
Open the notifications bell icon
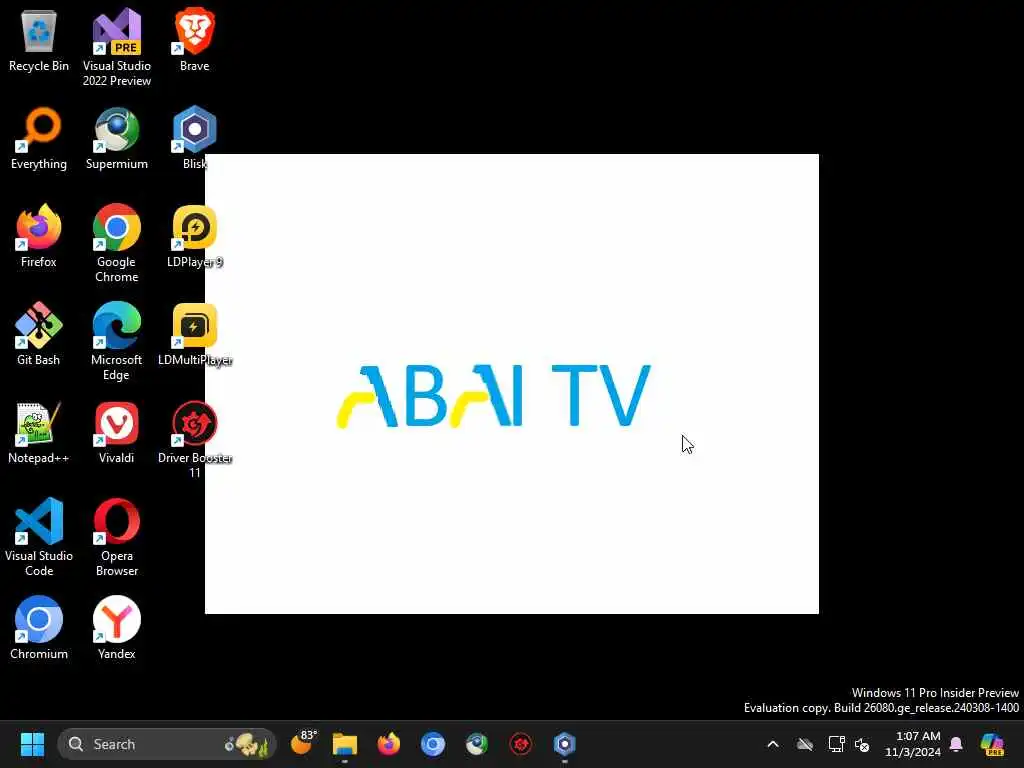[x=956, y=744]
